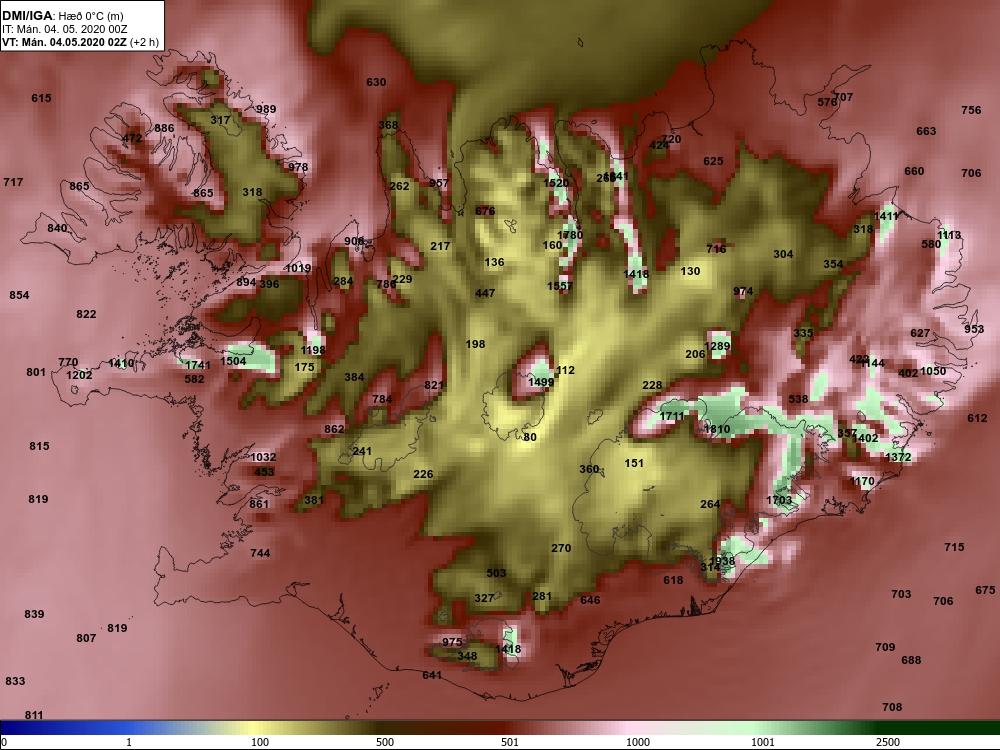
Task: Click the legend label '1001'
Action: [763, 742]
